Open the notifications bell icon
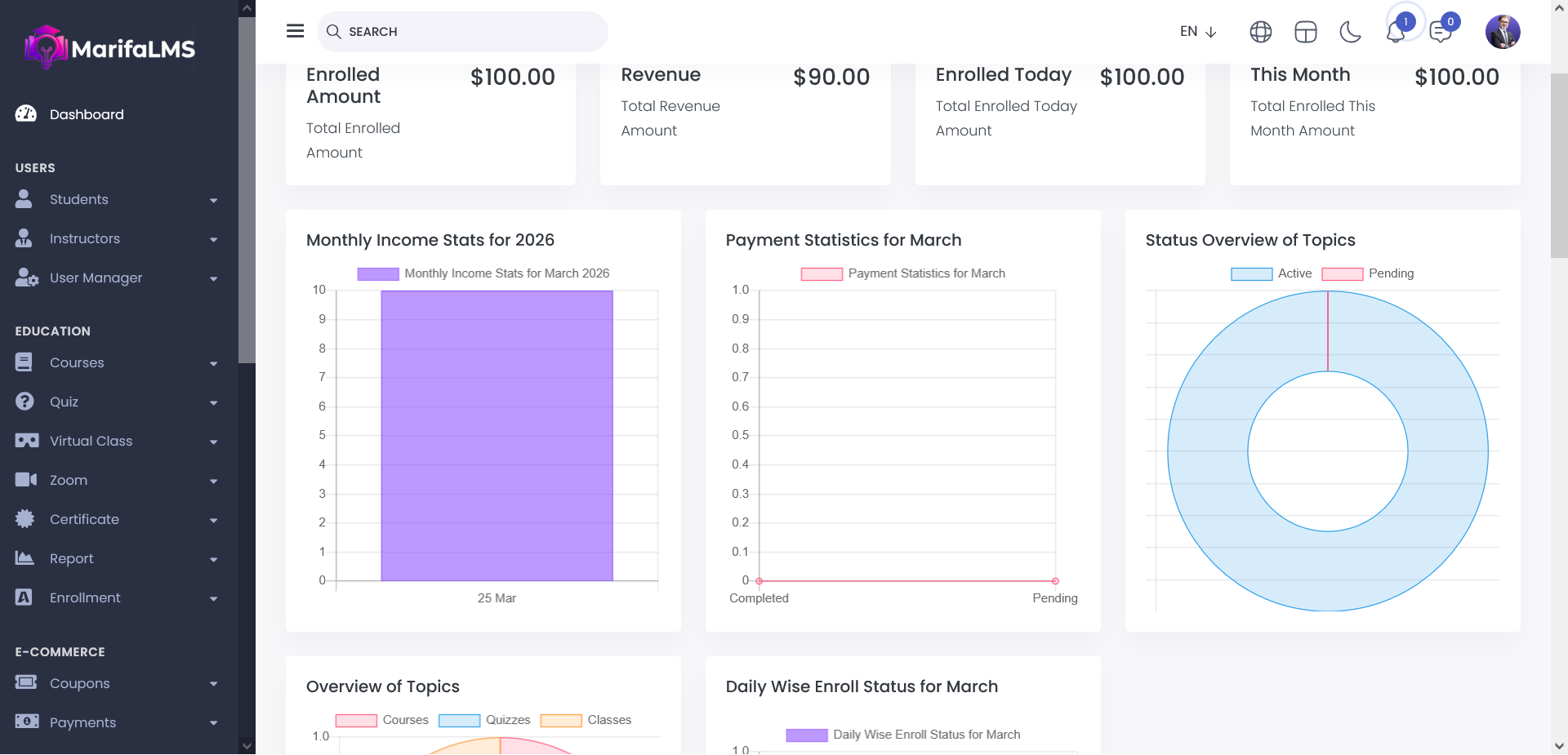Screen dimensions: 1568x755 click(1396, 33)
